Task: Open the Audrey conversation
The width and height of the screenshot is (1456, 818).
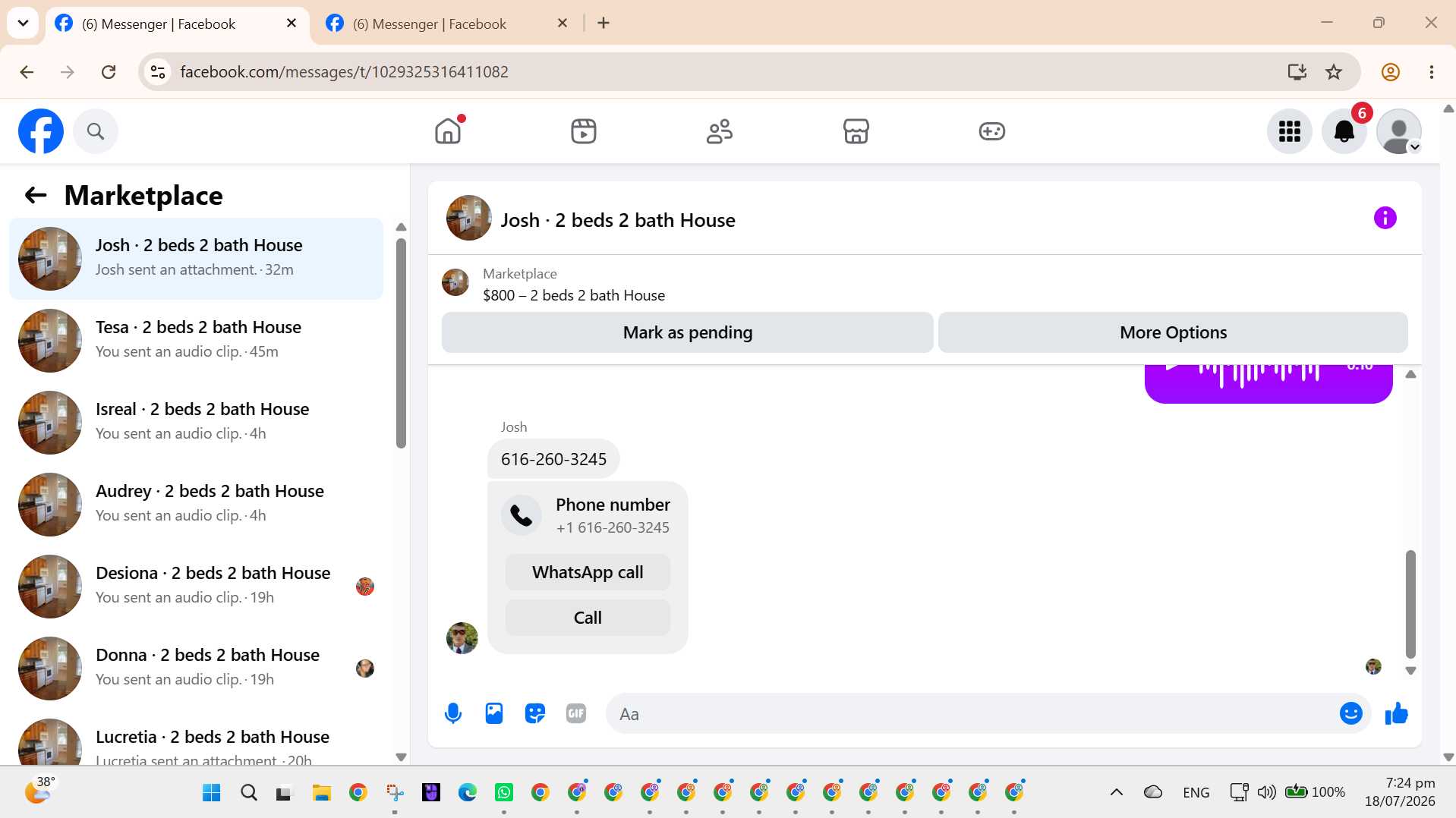Action: click(x=196, y=505)
